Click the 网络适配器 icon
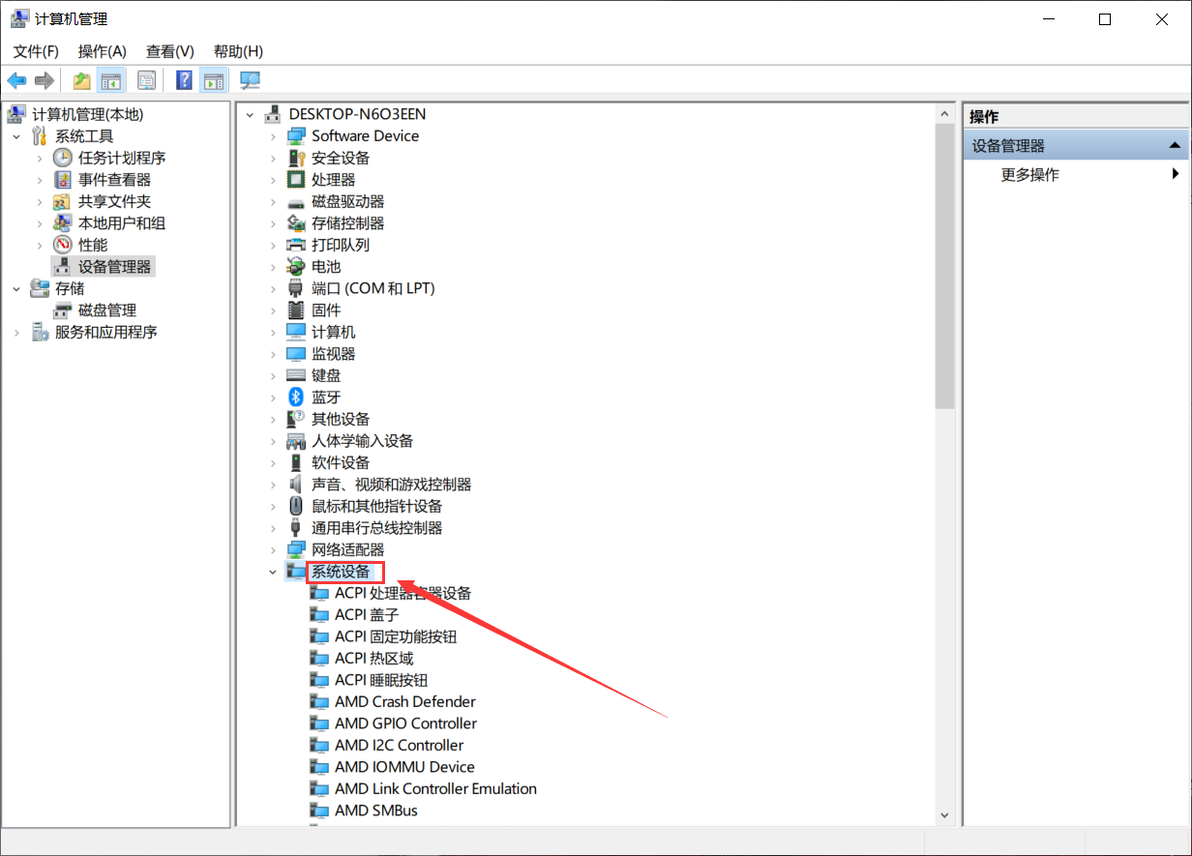The height and width of the screenshot is (856, 1192). (296, 549)
